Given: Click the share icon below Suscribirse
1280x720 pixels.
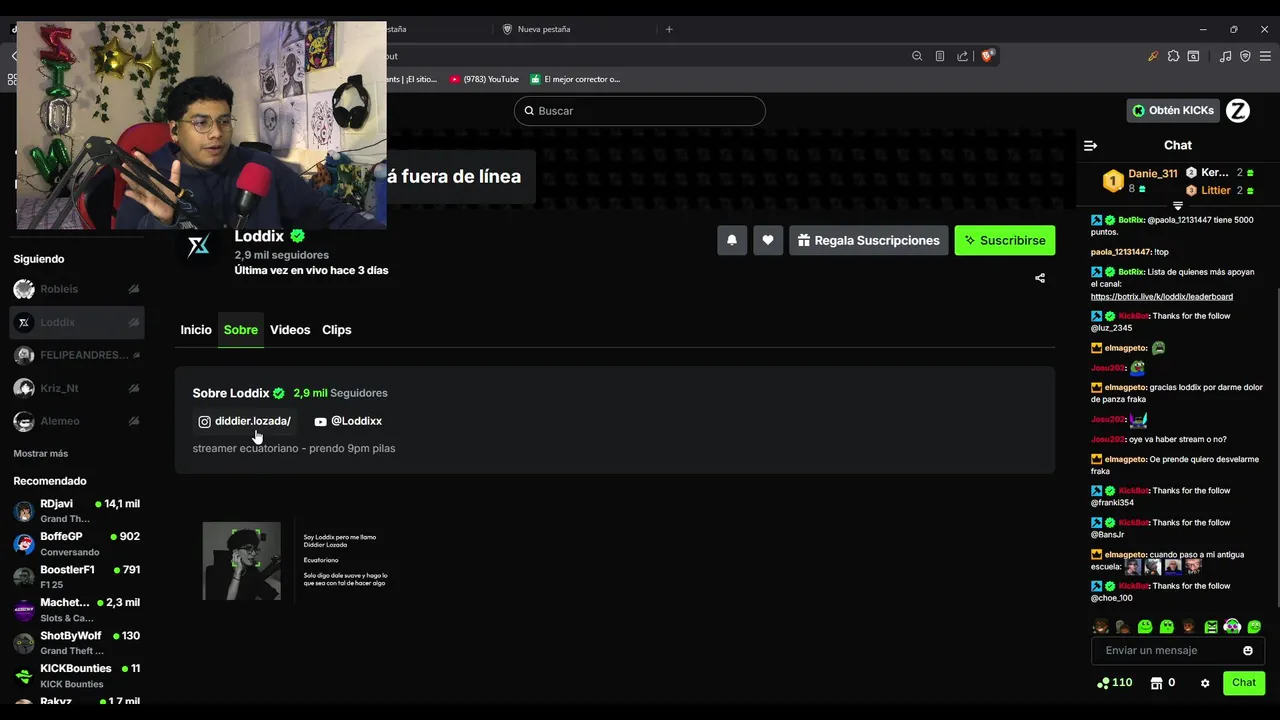Looking at the screenshot, I should point(1040,278).
